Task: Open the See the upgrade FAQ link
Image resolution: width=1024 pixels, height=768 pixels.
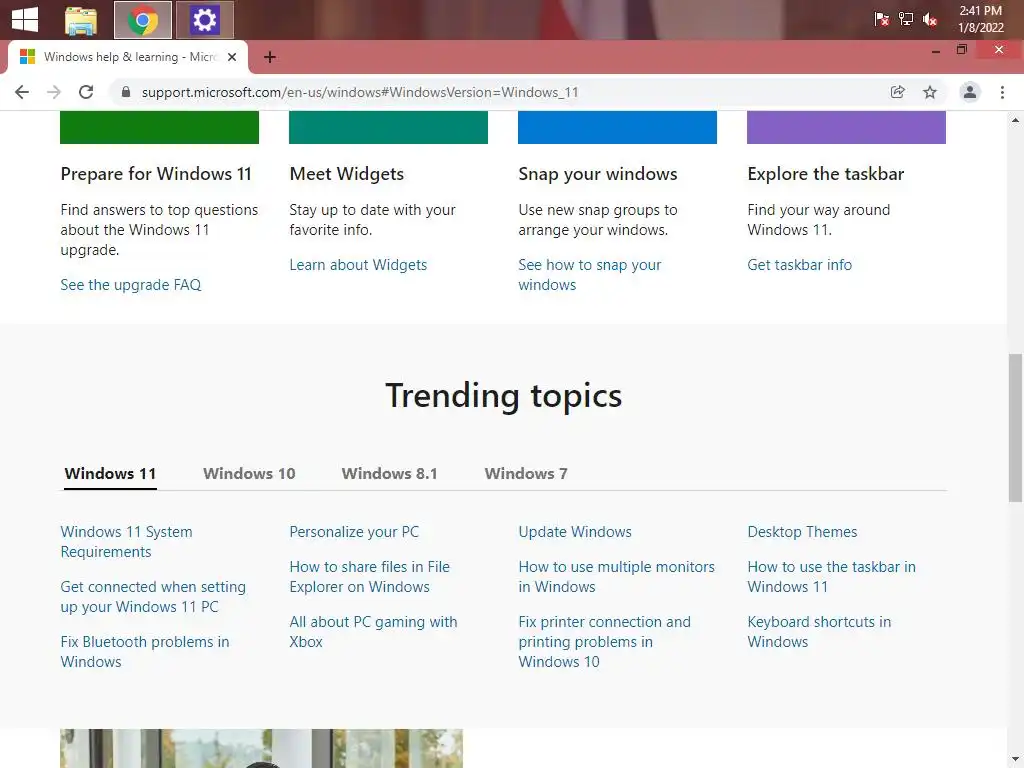Action: (131, 285)
